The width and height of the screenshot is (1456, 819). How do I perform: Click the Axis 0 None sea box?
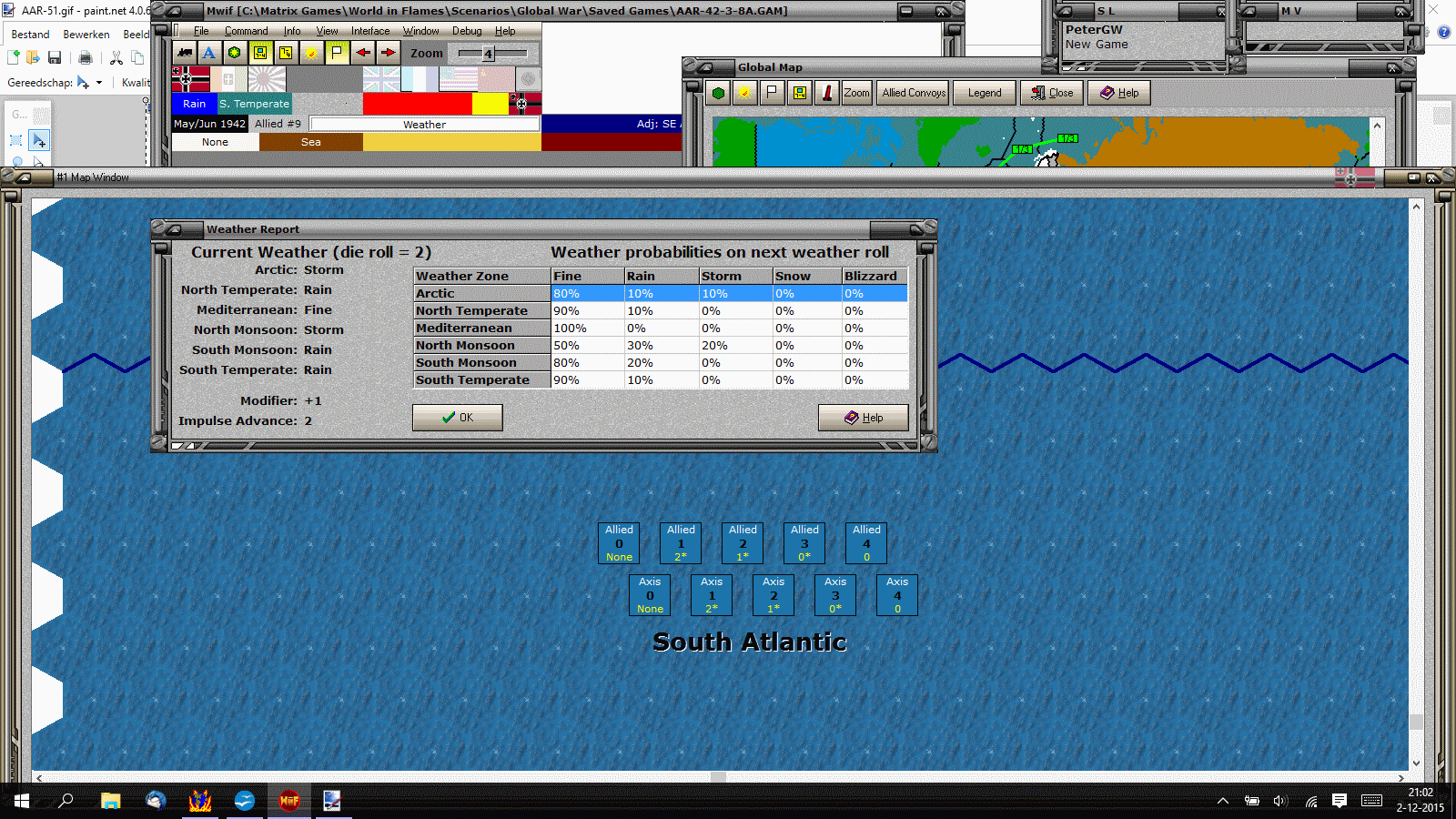click(x=650, y=595)
